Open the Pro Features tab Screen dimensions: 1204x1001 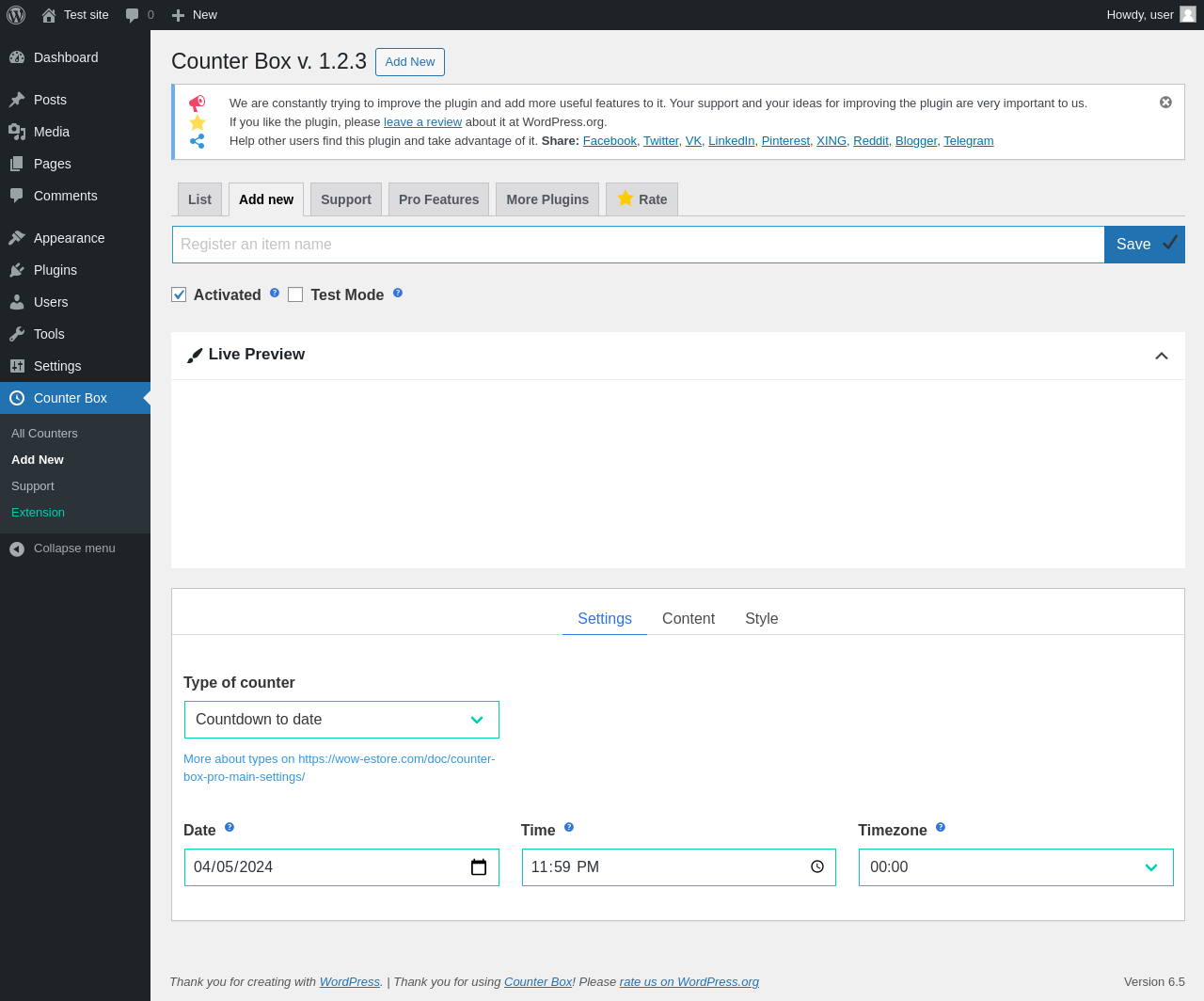(x=438, y=199)
